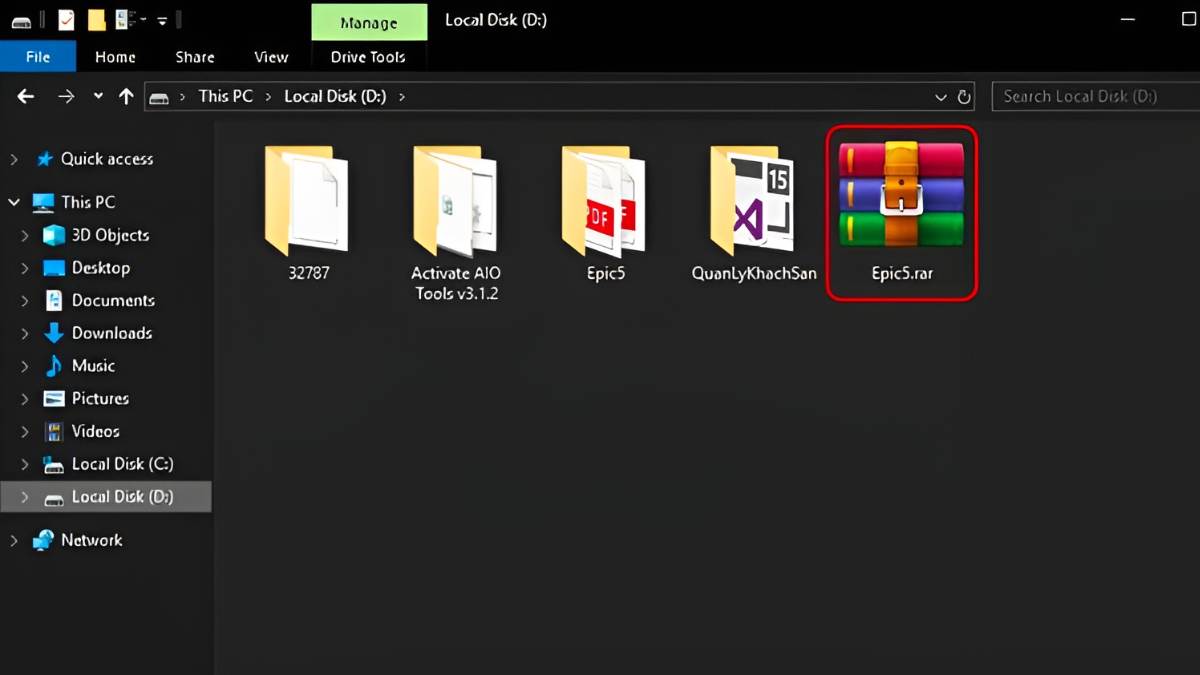Image resolution: width=1200 pixels, height=675 pixels.
Task: Expand the Desktop node
Action: pos(25,268)
